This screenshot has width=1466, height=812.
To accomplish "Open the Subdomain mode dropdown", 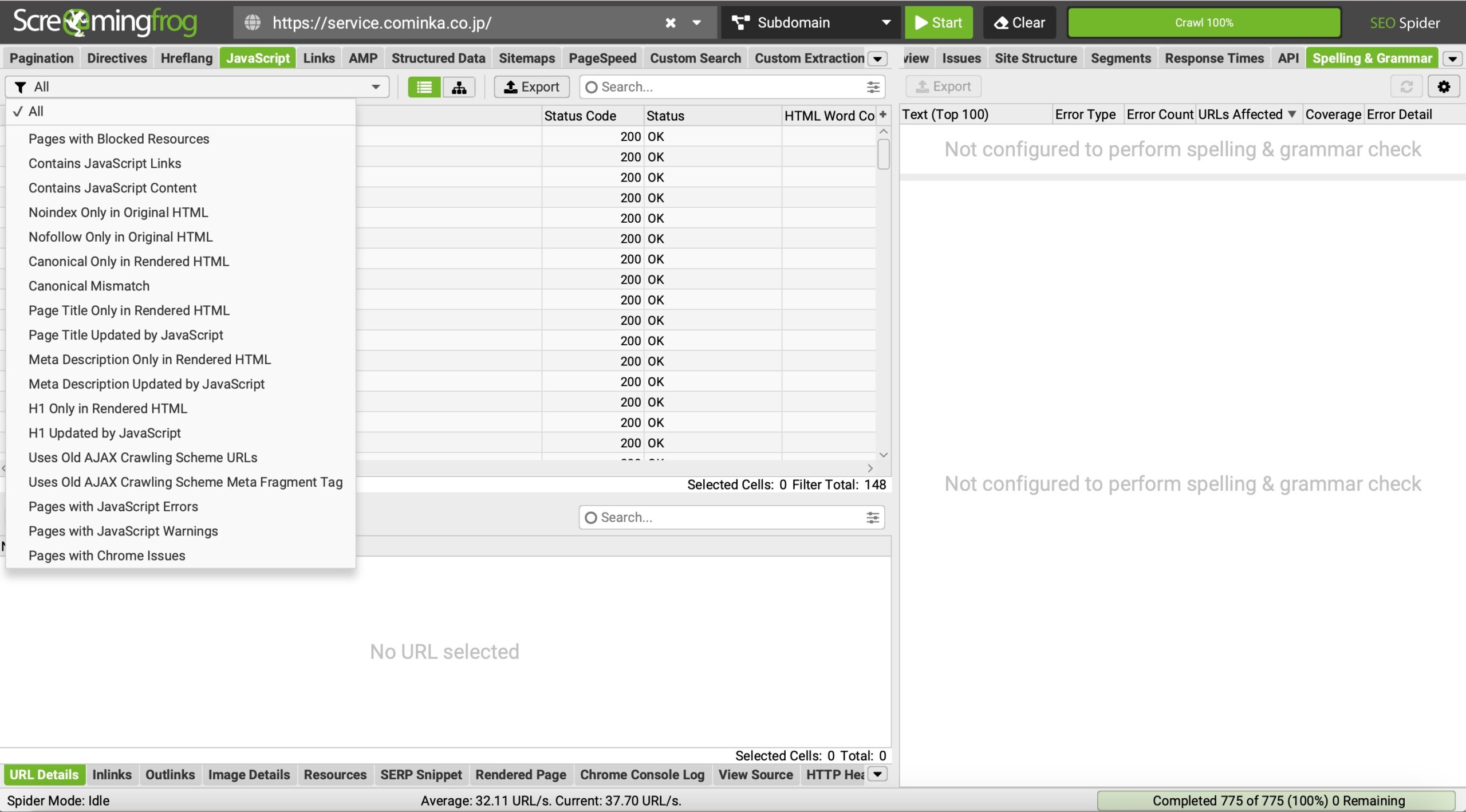I will [x=810, y=23].
